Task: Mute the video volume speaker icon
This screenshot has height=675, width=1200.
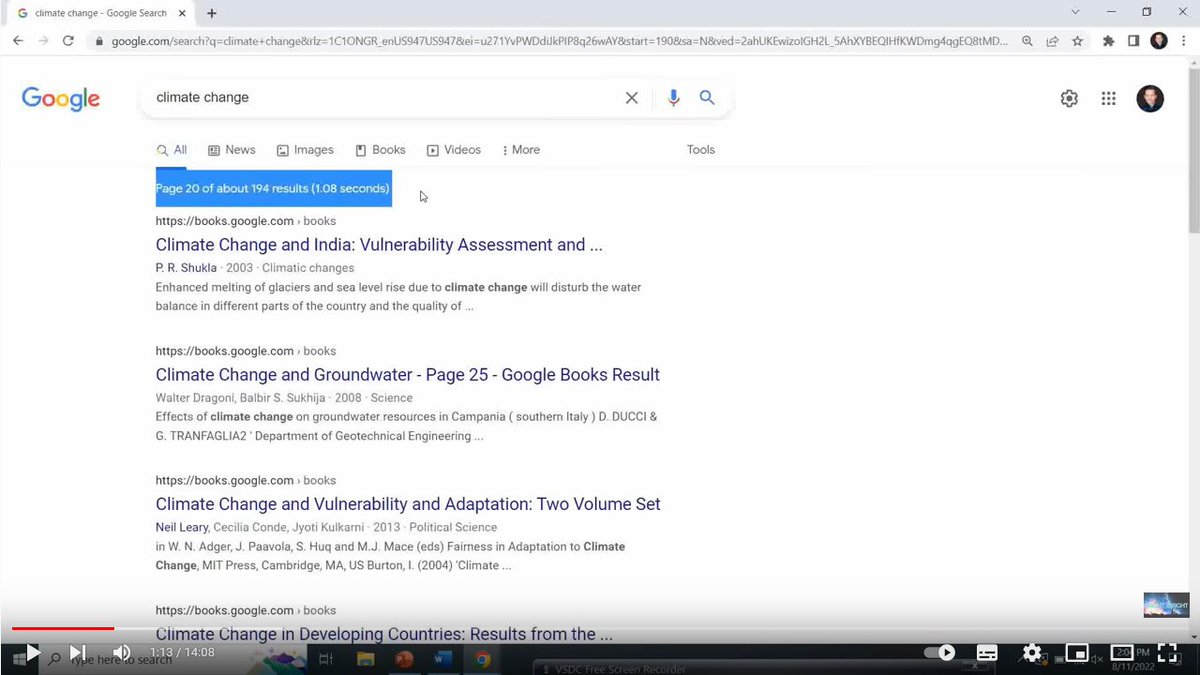Action: point(122,653)
